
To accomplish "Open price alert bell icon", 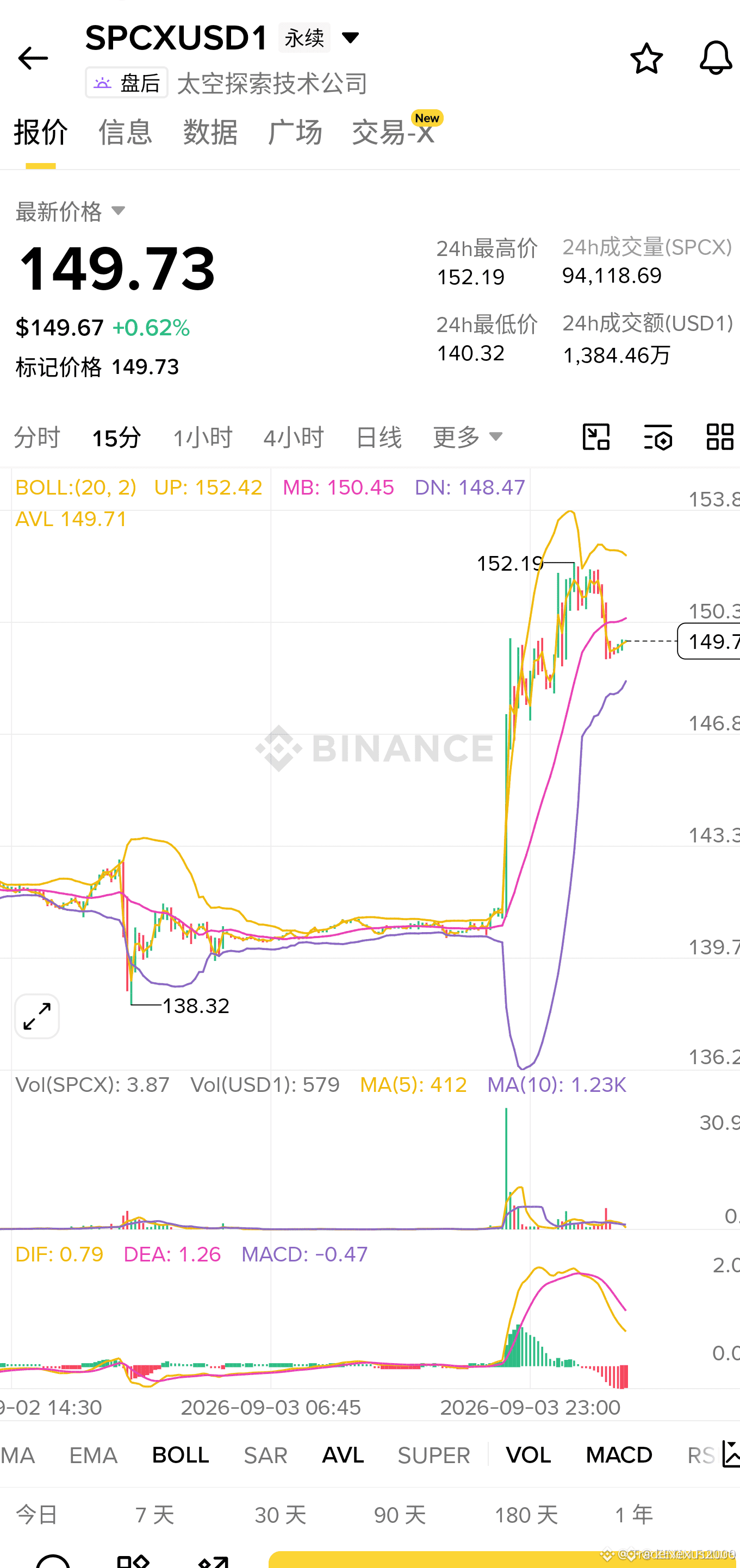I will tap(716, 59).
